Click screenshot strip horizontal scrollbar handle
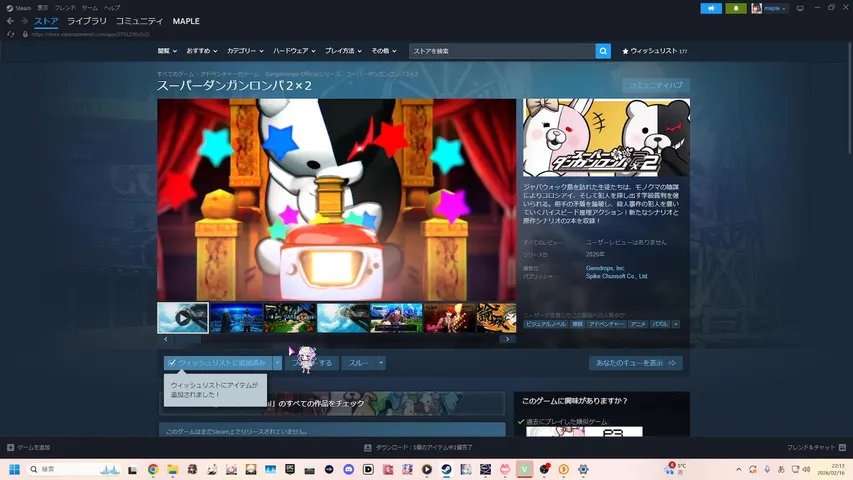 187,339
